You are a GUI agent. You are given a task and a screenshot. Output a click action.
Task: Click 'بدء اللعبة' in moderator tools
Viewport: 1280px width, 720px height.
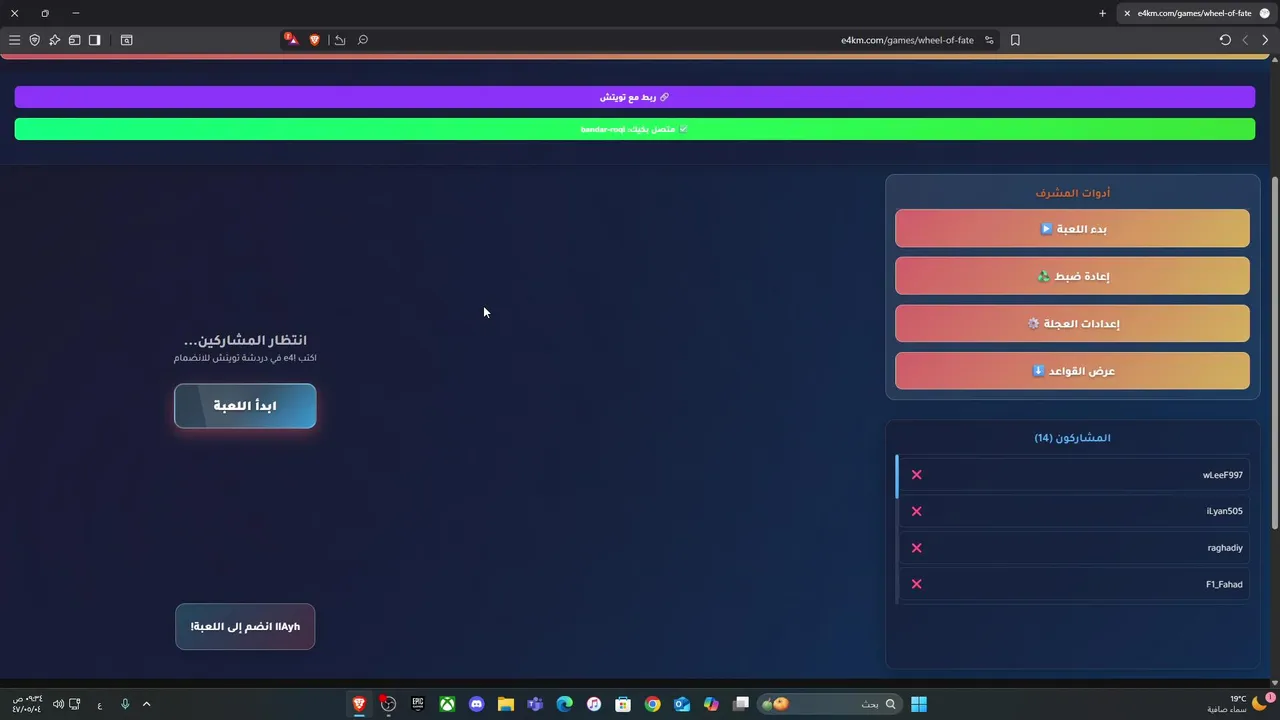[1072, 228]
